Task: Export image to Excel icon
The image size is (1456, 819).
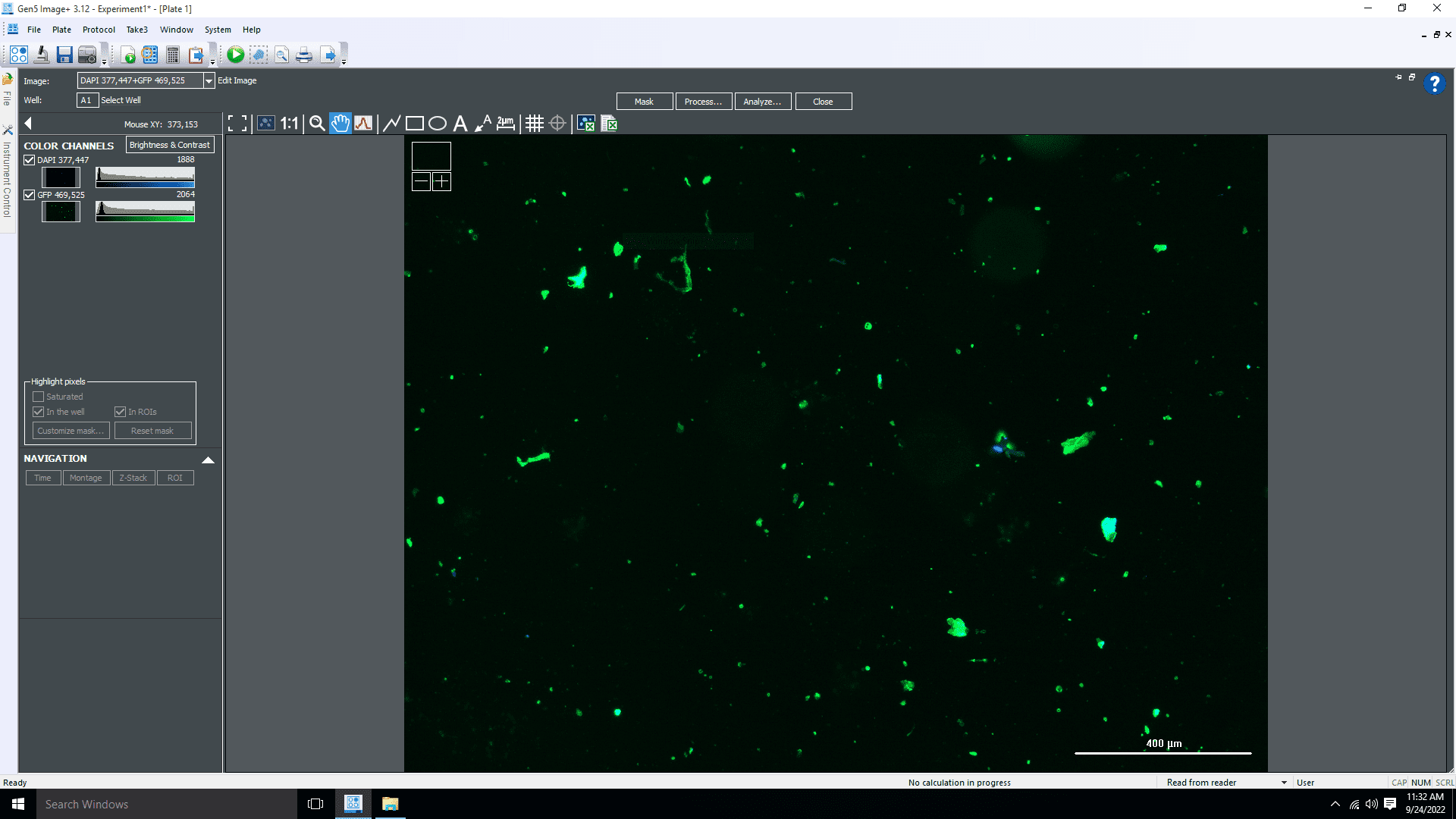Action: (586, 124)
